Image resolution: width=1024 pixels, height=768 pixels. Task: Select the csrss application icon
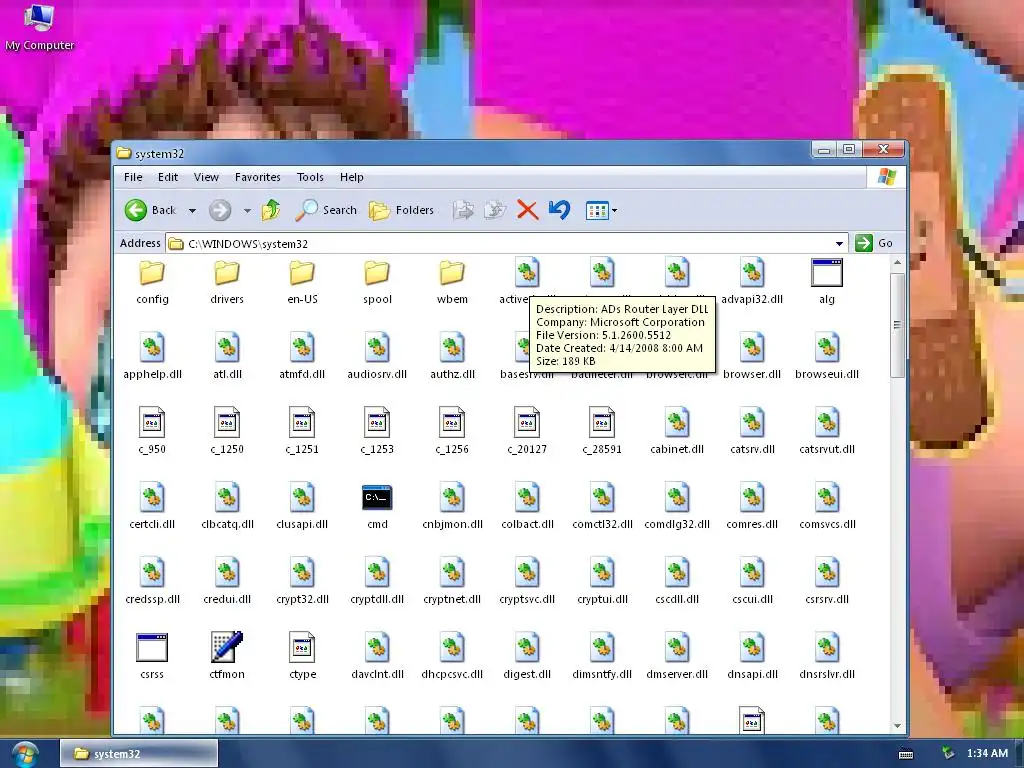click(152, 658)
